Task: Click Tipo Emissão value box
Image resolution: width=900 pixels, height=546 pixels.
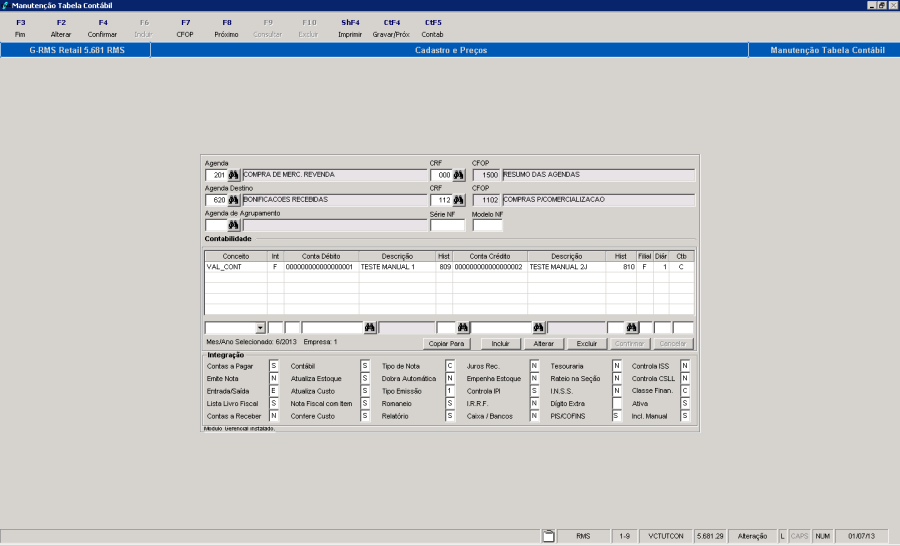Action: click(x=450, y=391)
